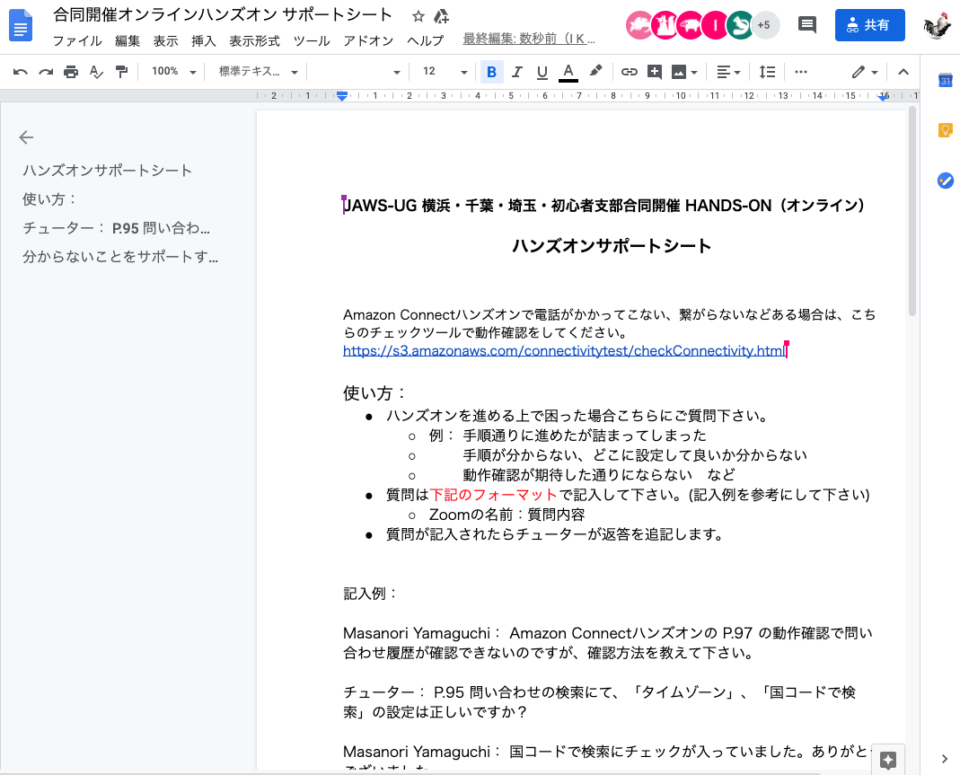Viewport: 960px width, 775px height.
Task: Open Google Calendar side panel
Action: [x=945, y=80]
